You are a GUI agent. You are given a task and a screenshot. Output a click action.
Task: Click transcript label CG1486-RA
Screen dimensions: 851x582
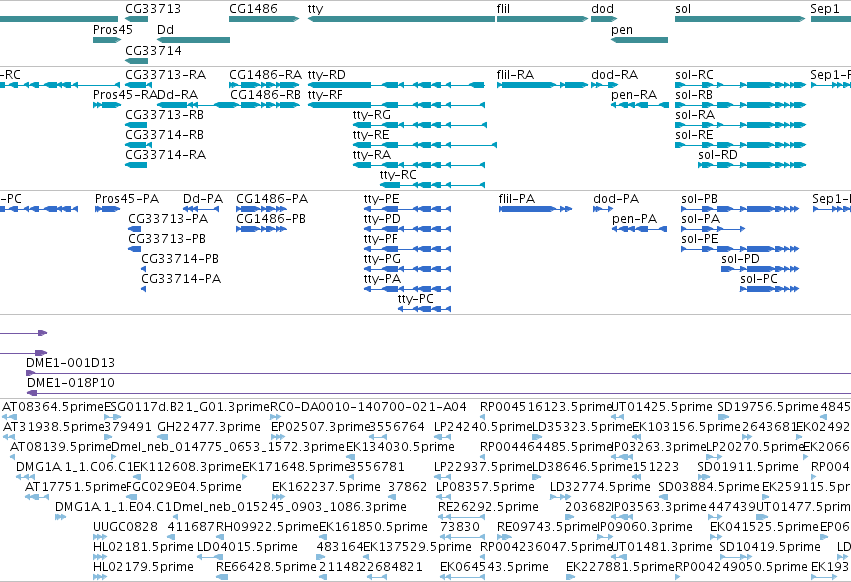pyautogui.click(x=265, y=74)
